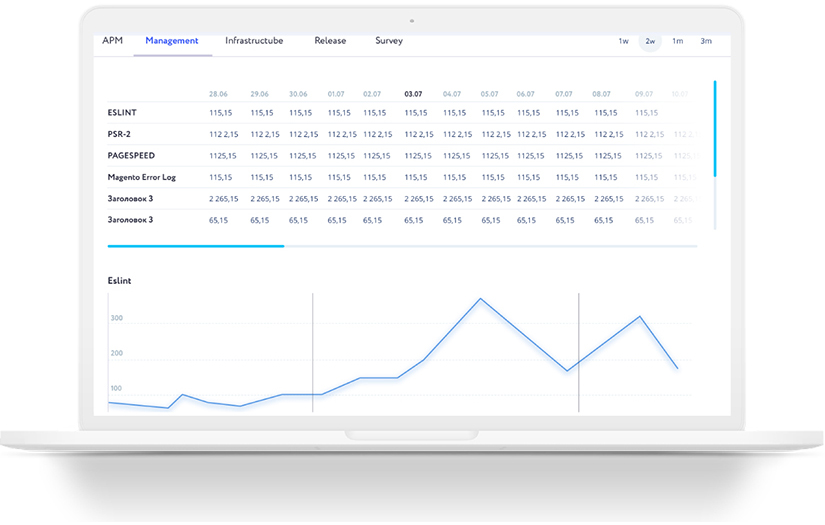825x525 pixels.
Task: Click the left vertical marker line in chart
Action: (x=313, y=352)
